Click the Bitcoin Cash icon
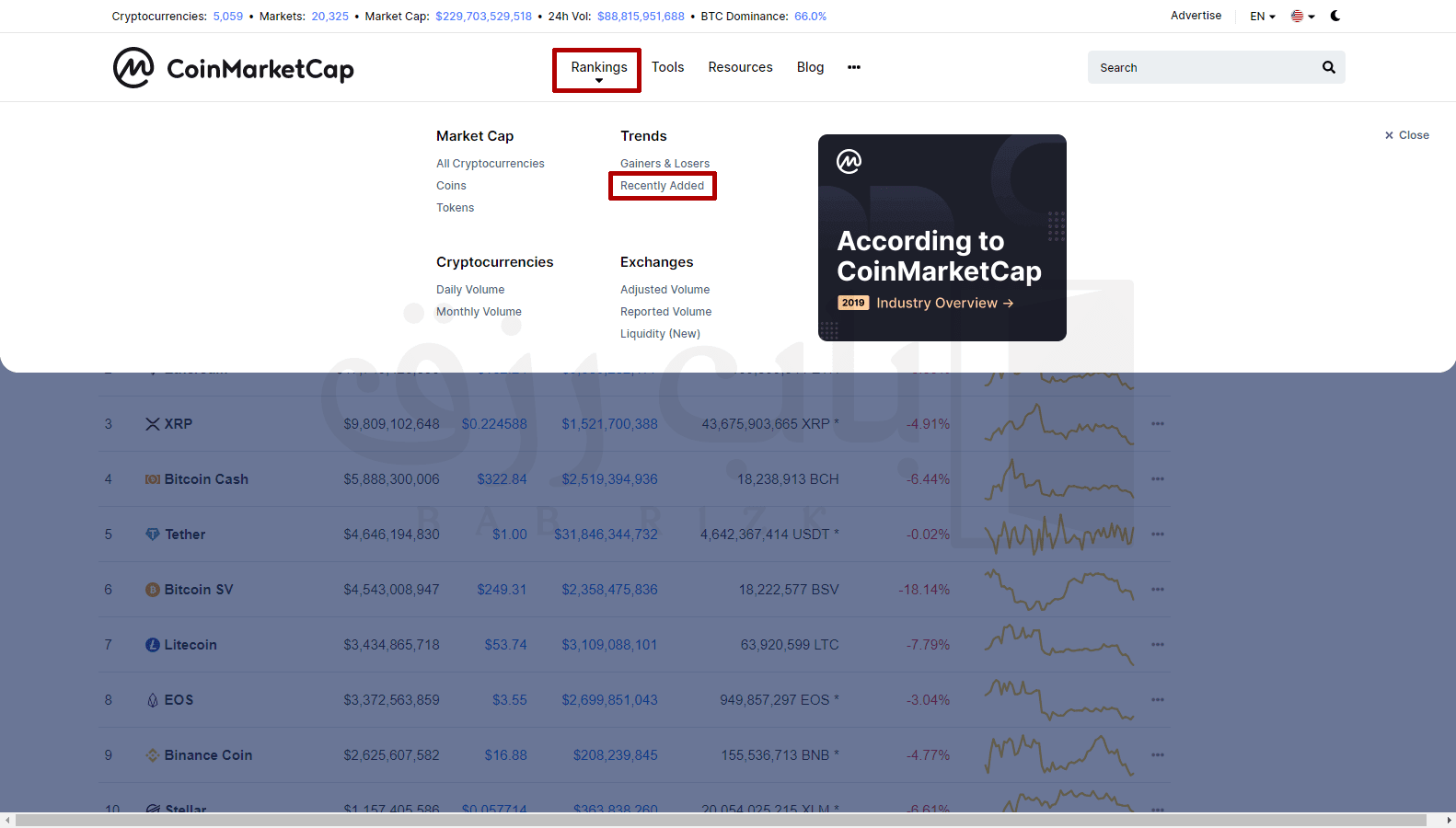This screenshot has width=1456, height=828. (x=153, y=479)
